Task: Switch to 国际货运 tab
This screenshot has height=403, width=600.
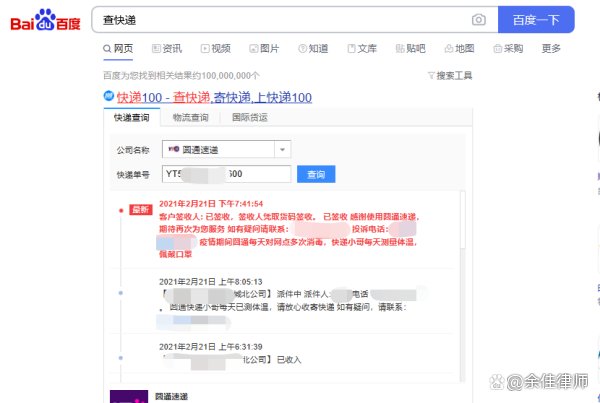Action: pyautogui.click(x=250, y=117)
